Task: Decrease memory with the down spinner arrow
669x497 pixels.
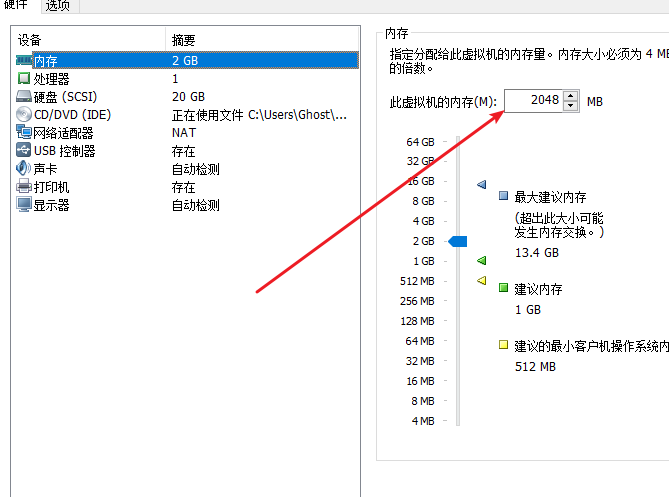Action: click(x=570, y=106)
